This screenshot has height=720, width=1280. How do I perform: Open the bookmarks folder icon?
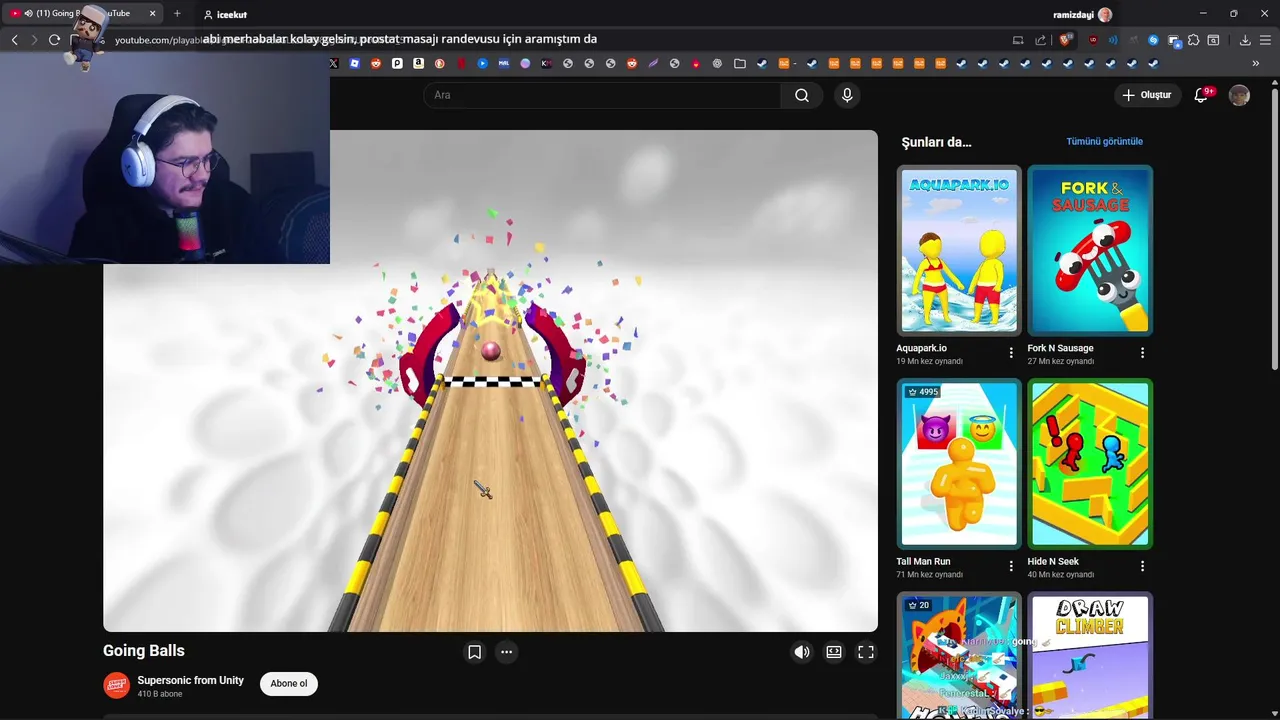point(739,63)
